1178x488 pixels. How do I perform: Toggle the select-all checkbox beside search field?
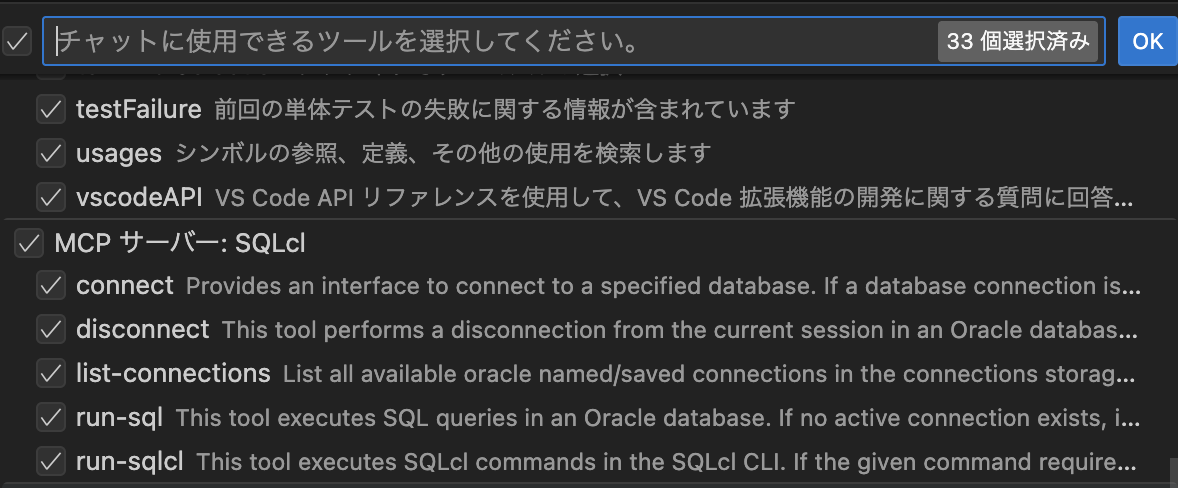[19, 41]
